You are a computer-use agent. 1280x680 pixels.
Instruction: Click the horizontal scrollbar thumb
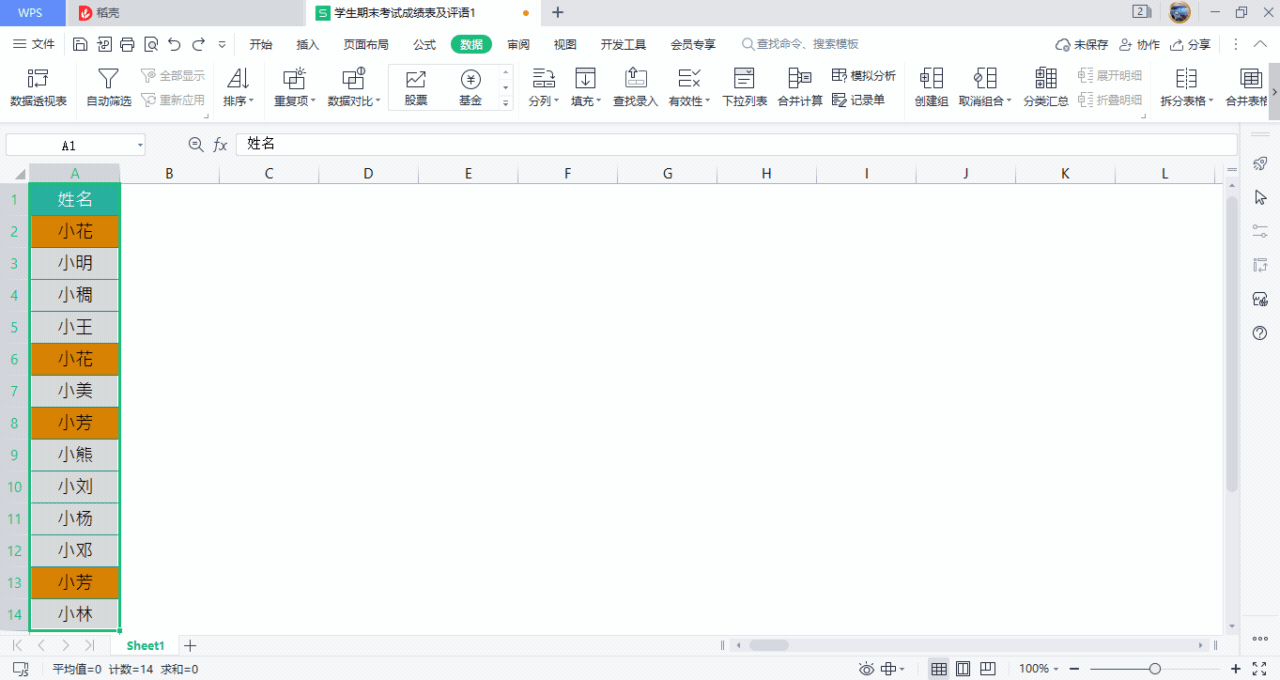click(770, 646)
